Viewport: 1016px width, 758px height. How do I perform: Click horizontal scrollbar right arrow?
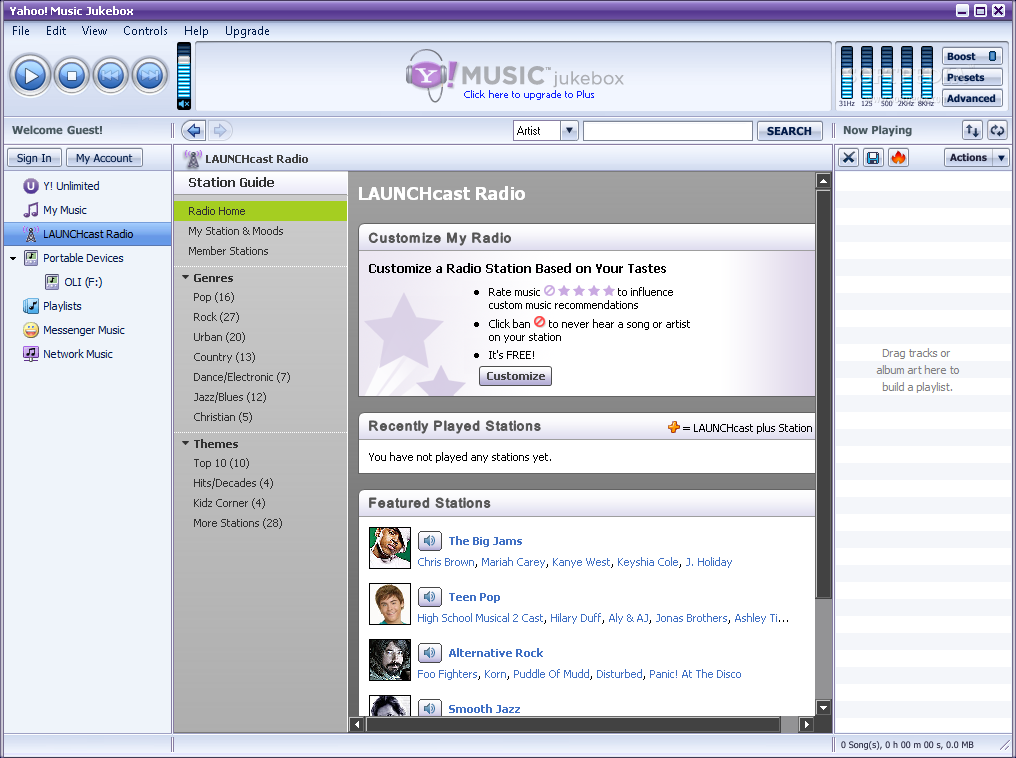[806, 724]
